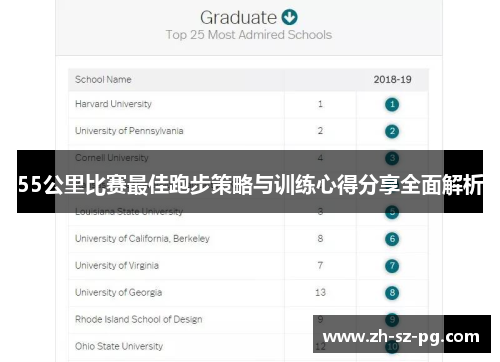Click the rank 7 circle badge
Screen dimensions: 500x362
(392, 266)
